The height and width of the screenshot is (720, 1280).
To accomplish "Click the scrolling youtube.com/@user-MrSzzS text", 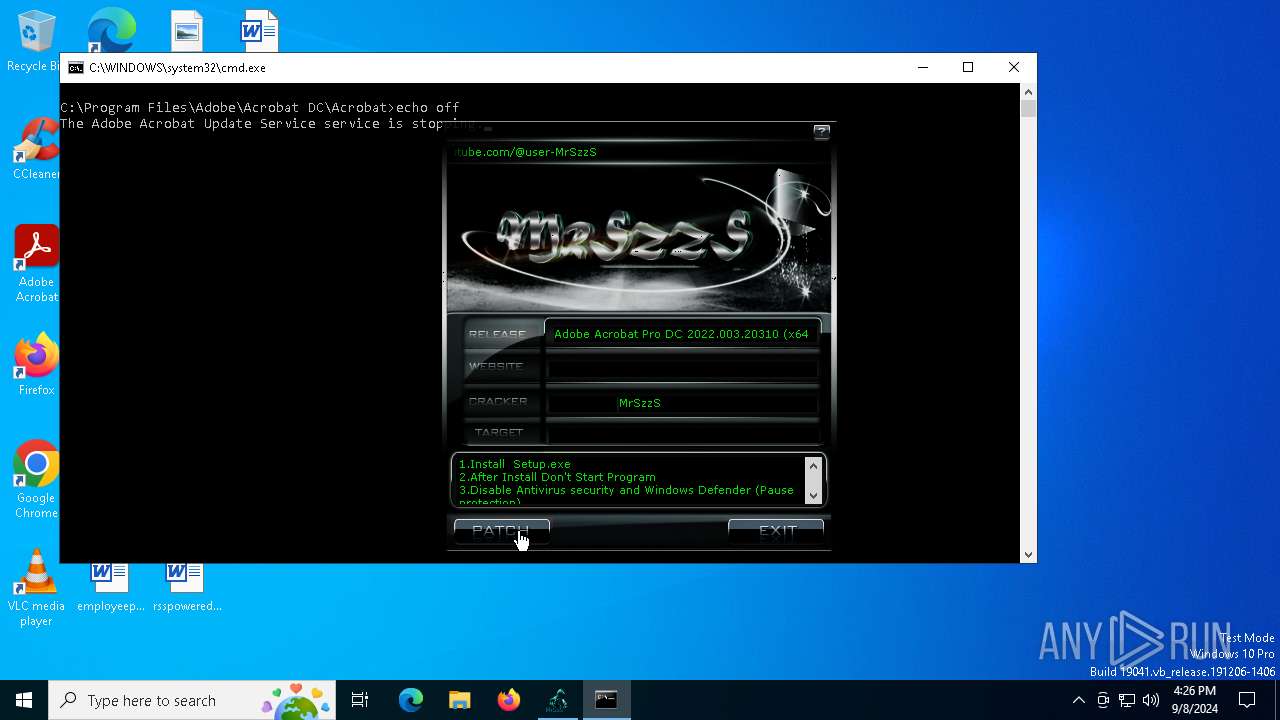I will pos(524,152).
